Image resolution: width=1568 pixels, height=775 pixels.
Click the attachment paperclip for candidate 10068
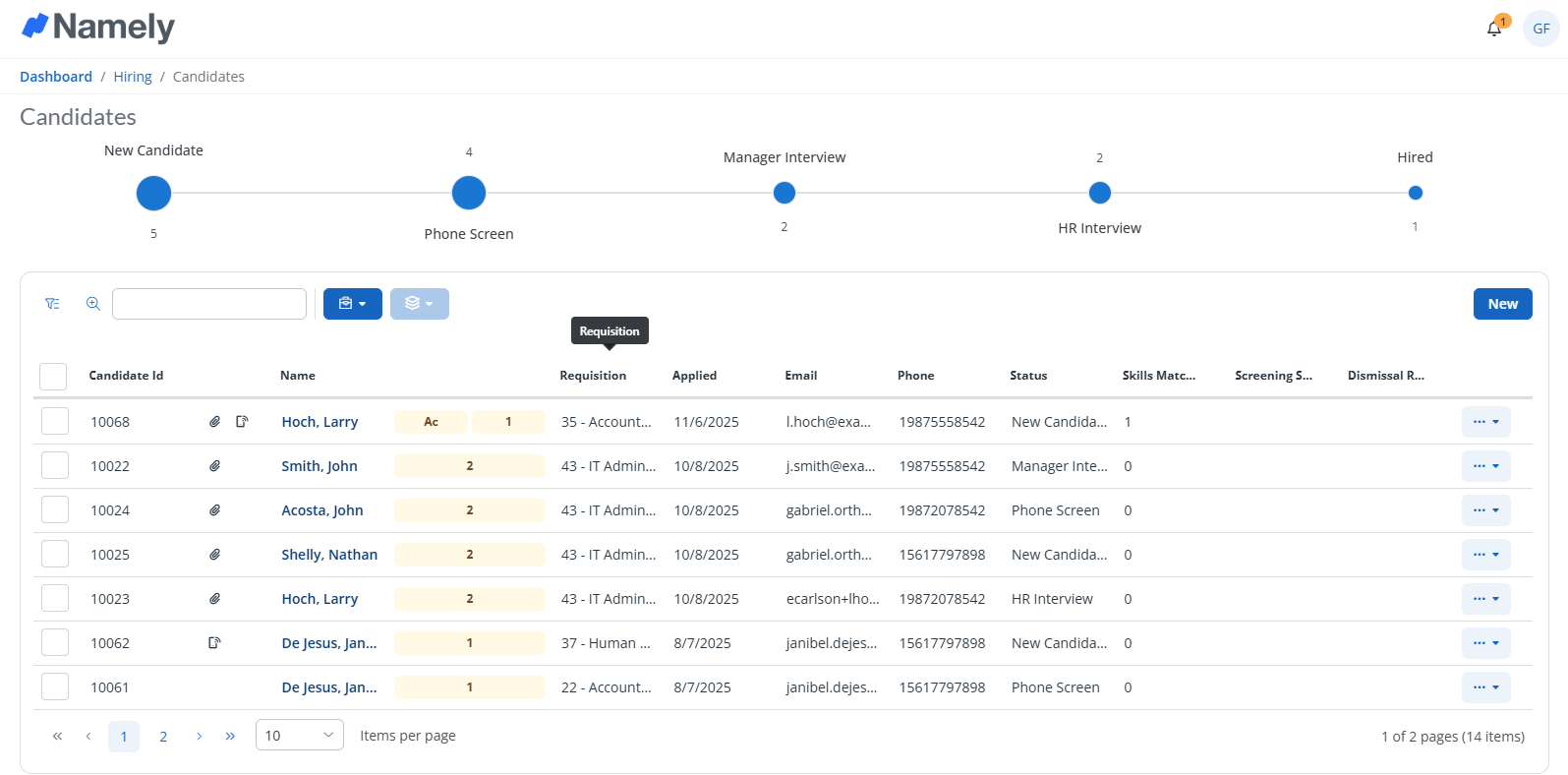click(214, 422)
